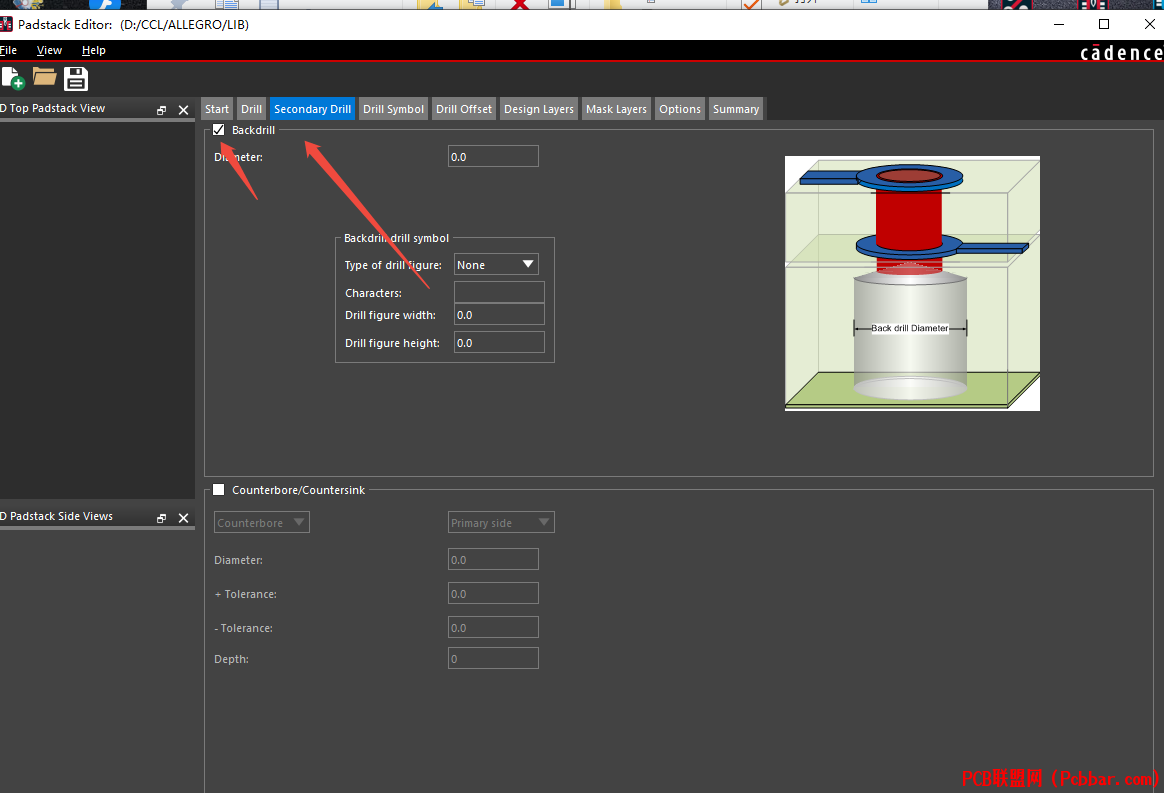Open the View menu
This screenshot has width=1164, height=793.
coord(49,50)
